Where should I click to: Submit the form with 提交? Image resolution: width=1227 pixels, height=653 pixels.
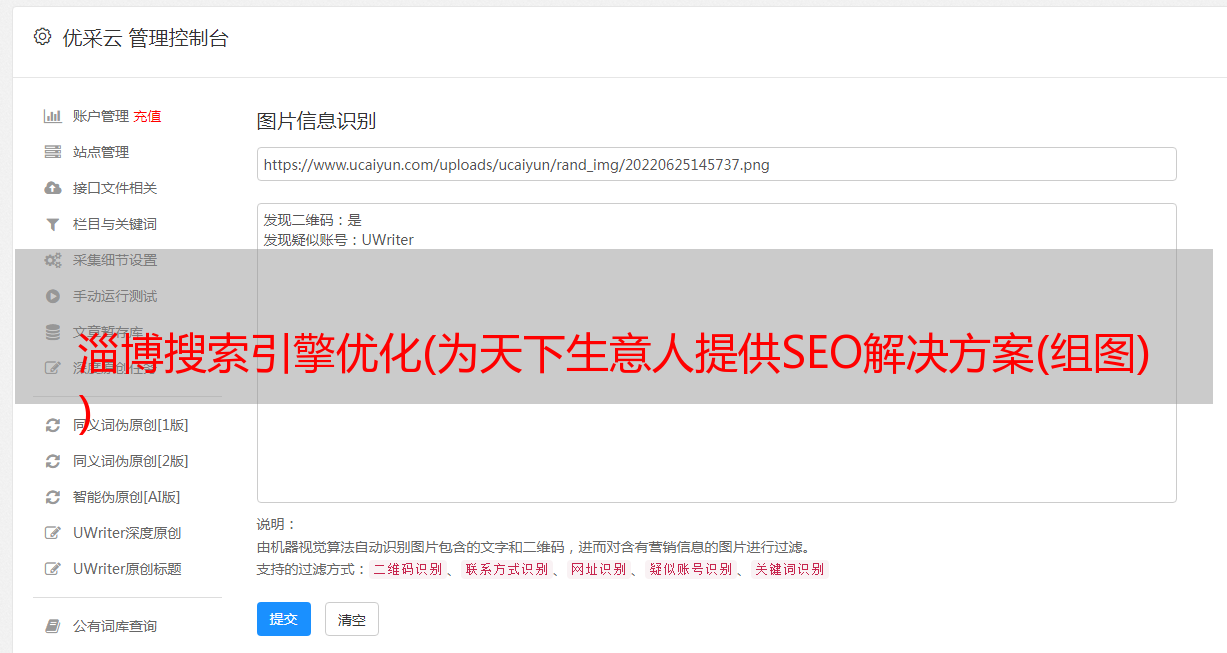click(284, 619)
